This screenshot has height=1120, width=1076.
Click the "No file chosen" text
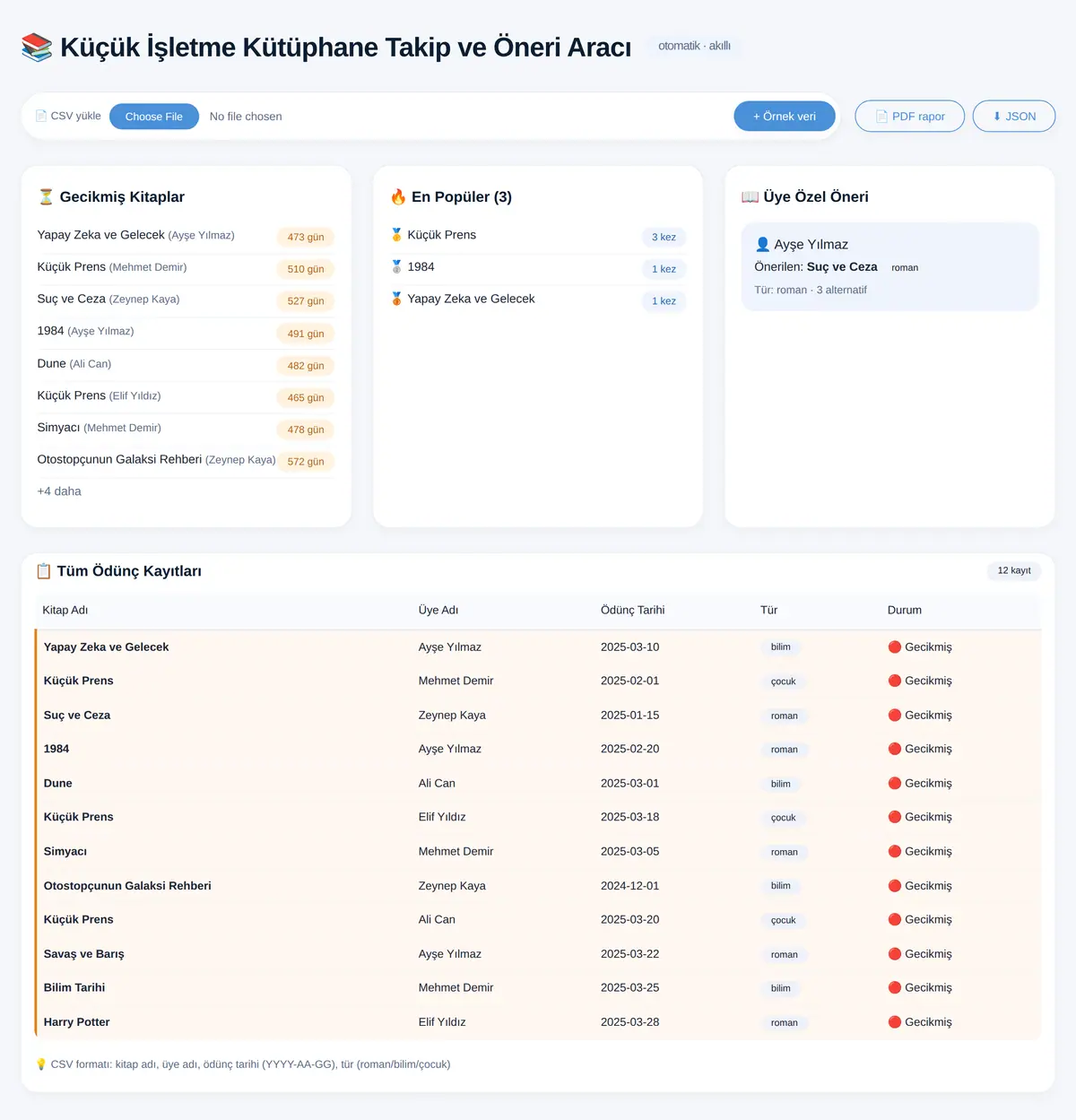pos(246,117)
